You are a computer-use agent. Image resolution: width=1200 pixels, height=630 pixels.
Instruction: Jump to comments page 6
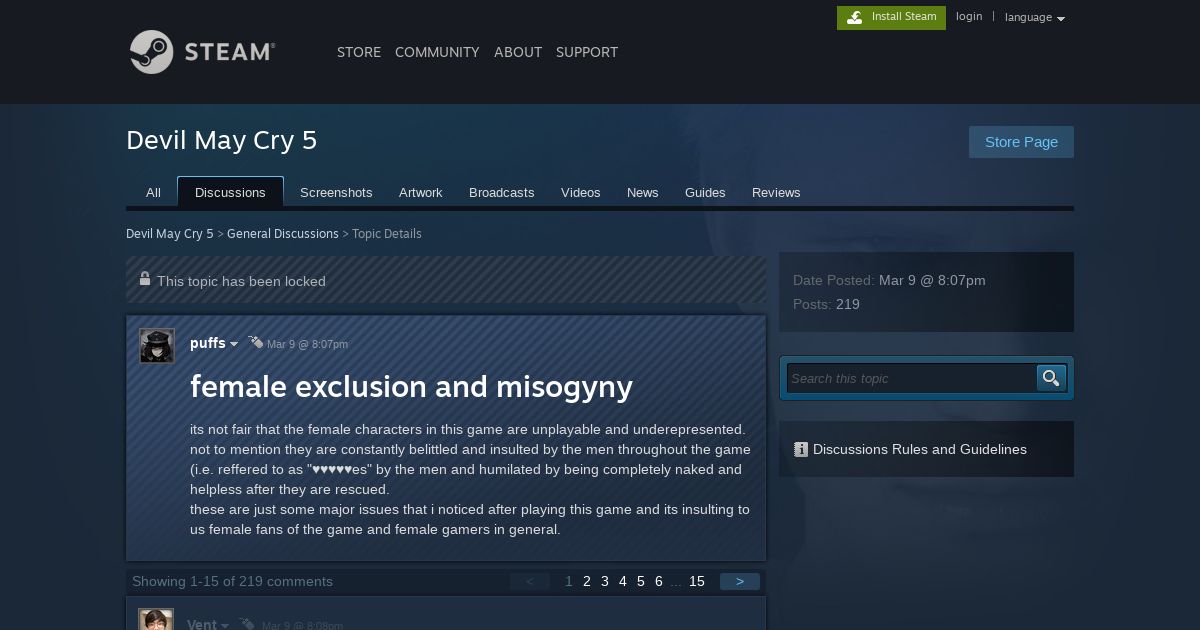(659, 581)
